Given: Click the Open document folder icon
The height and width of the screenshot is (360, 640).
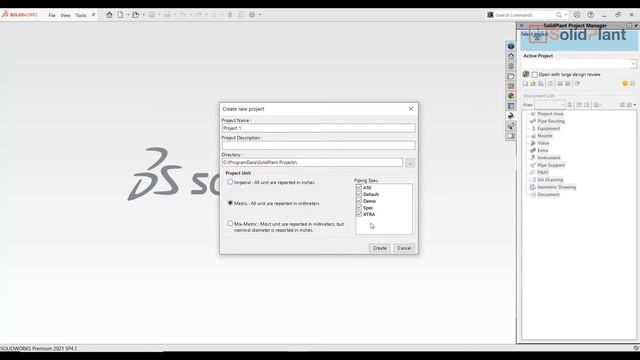Looking at the screenshot, I should click(136, 15).
